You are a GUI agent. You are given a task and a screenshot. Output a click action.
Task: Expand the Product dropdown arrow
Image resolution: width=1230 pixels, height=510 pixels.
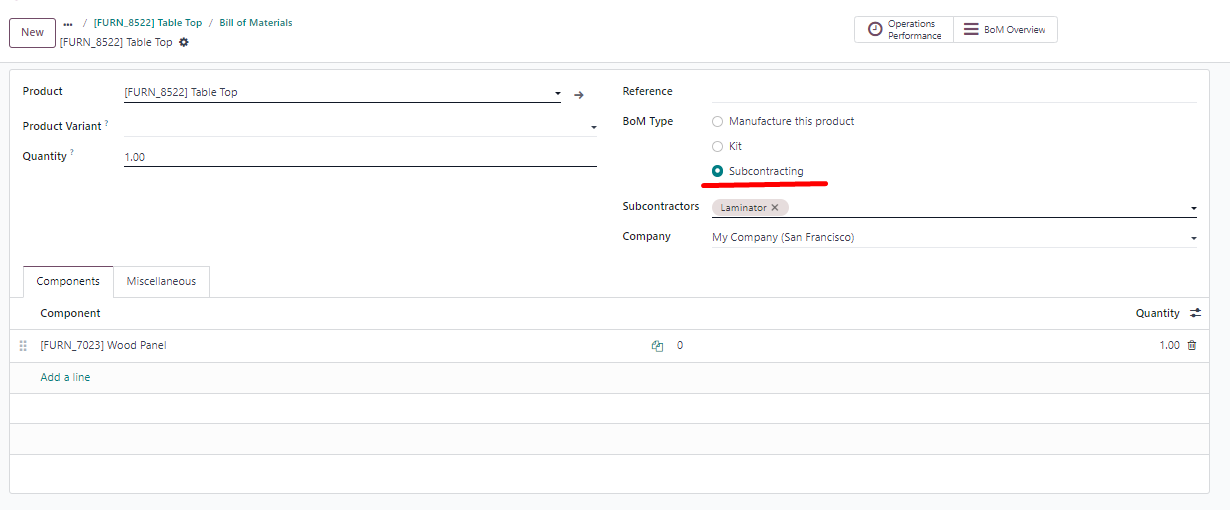coord(557,94)
